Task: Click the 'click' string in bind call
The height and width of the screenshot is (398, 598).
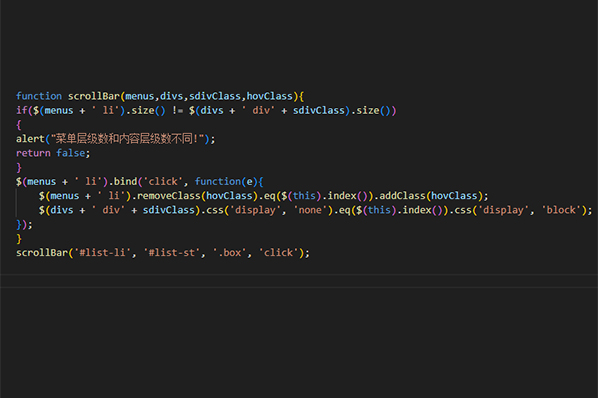Action: pyautogui.click(x=162, y=181)
